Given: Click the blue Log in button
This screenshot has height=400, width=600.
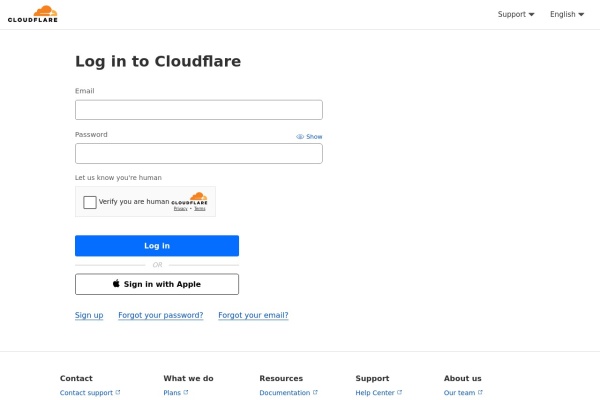Looking at the screenshot, I should 157,246.
